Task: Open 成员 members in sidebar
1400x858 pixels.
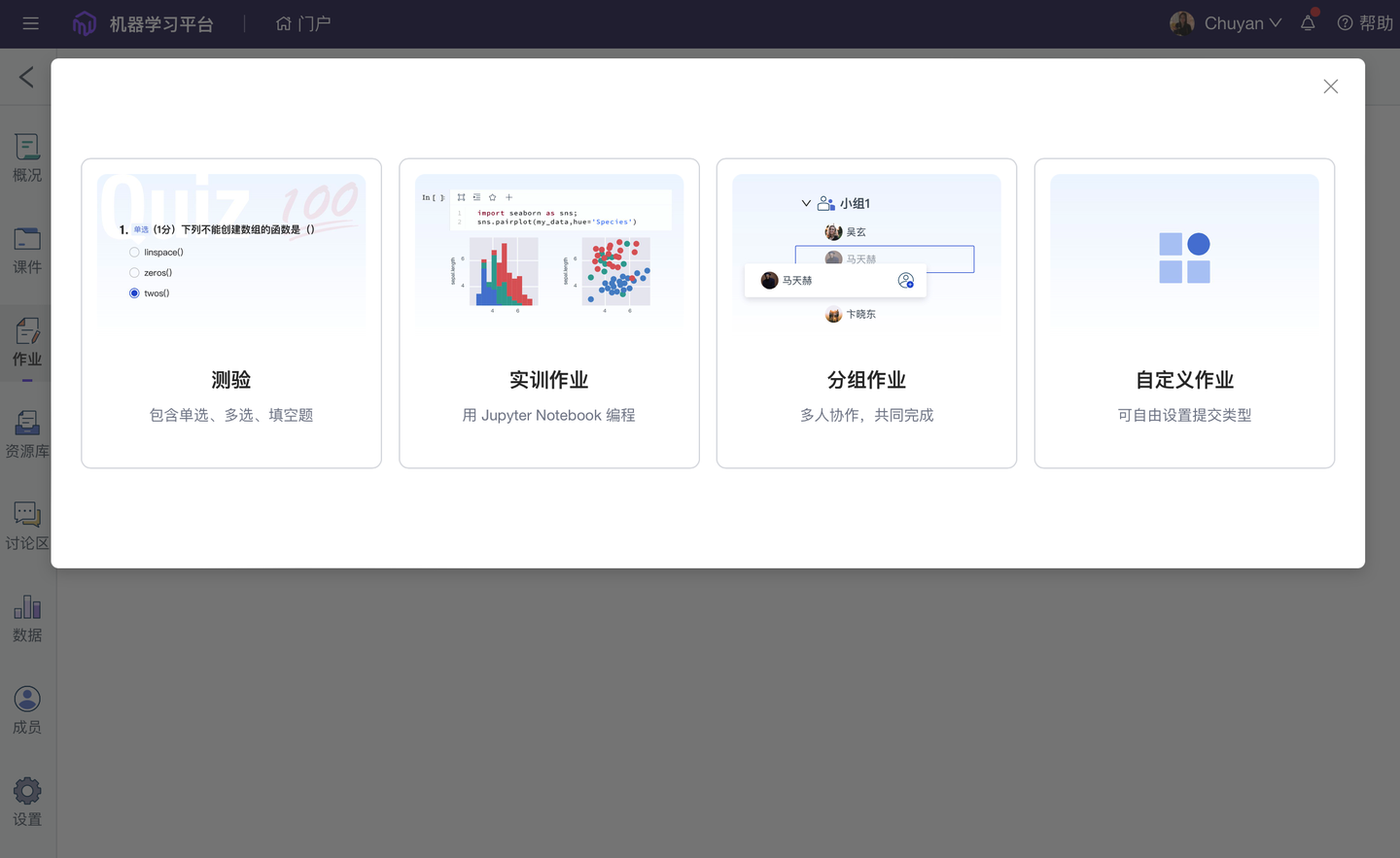Action: coord(27,710)
